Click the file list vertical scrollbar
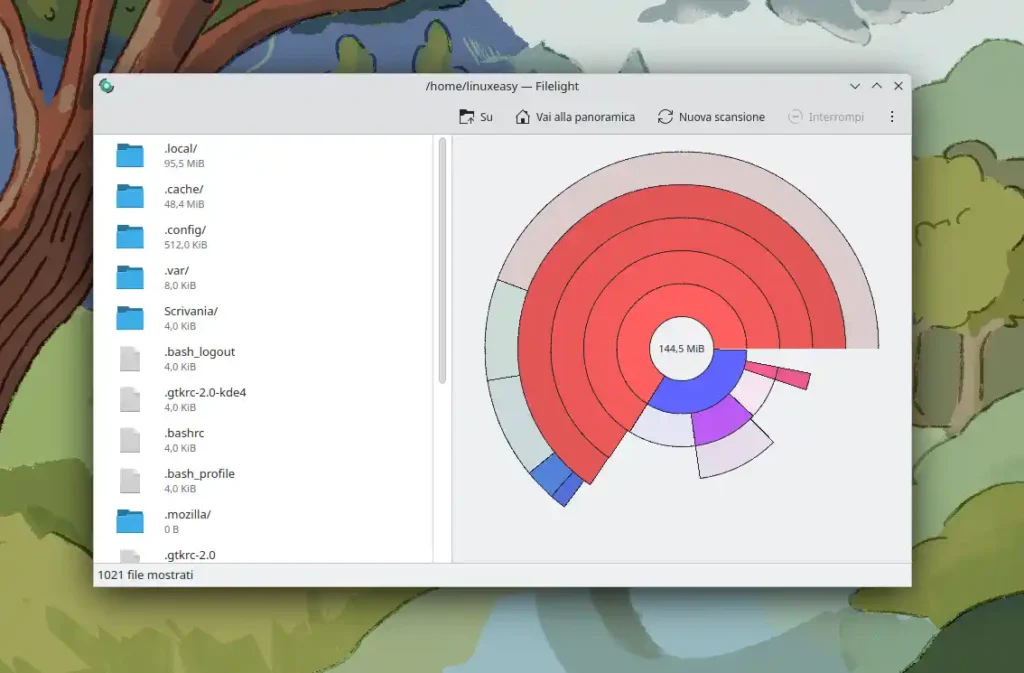 (x=442, y=260)
